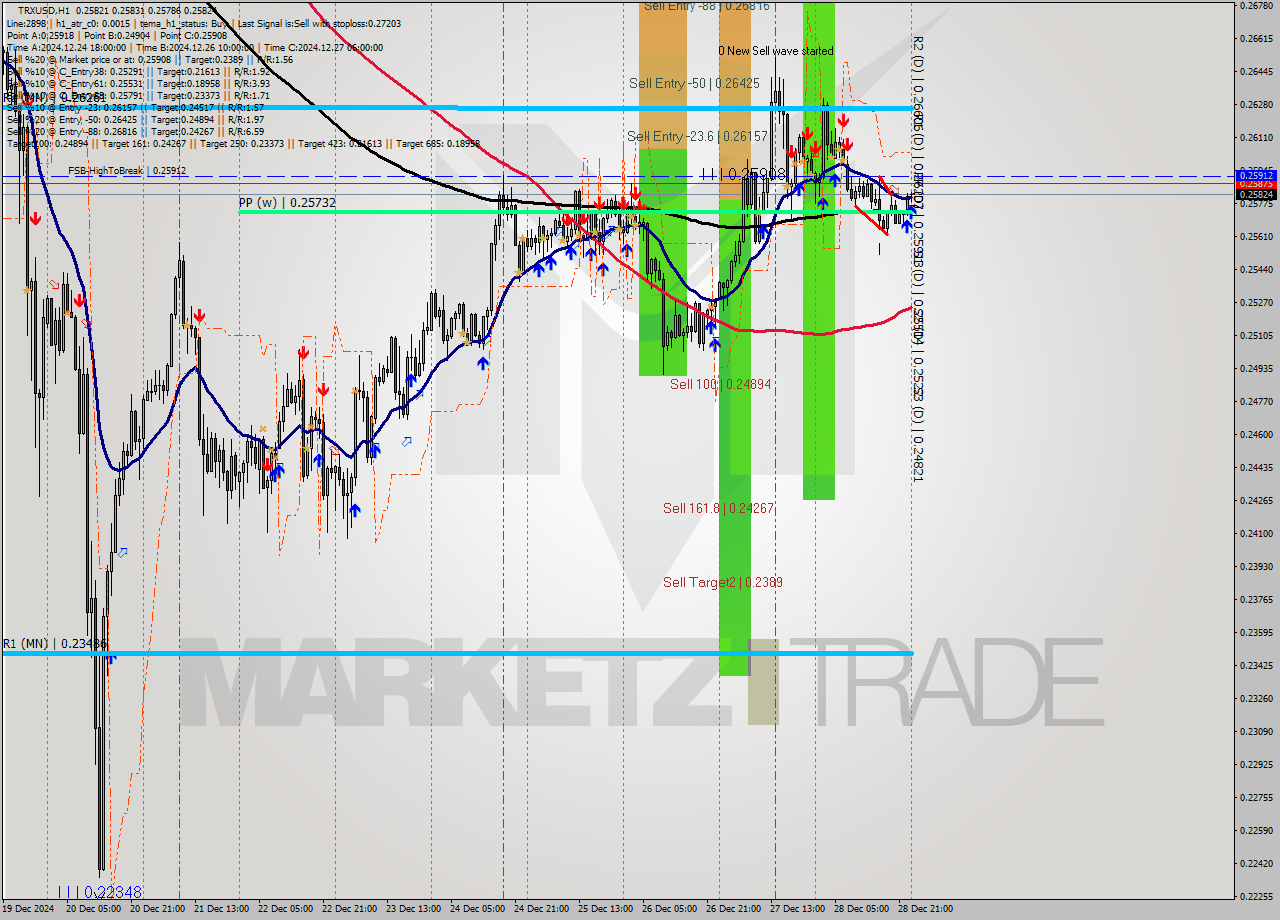Select the R1 (MN) | 0.23486 label
Image resolution: width=1280 pixels, height=920 pixels.
(54, 644)
